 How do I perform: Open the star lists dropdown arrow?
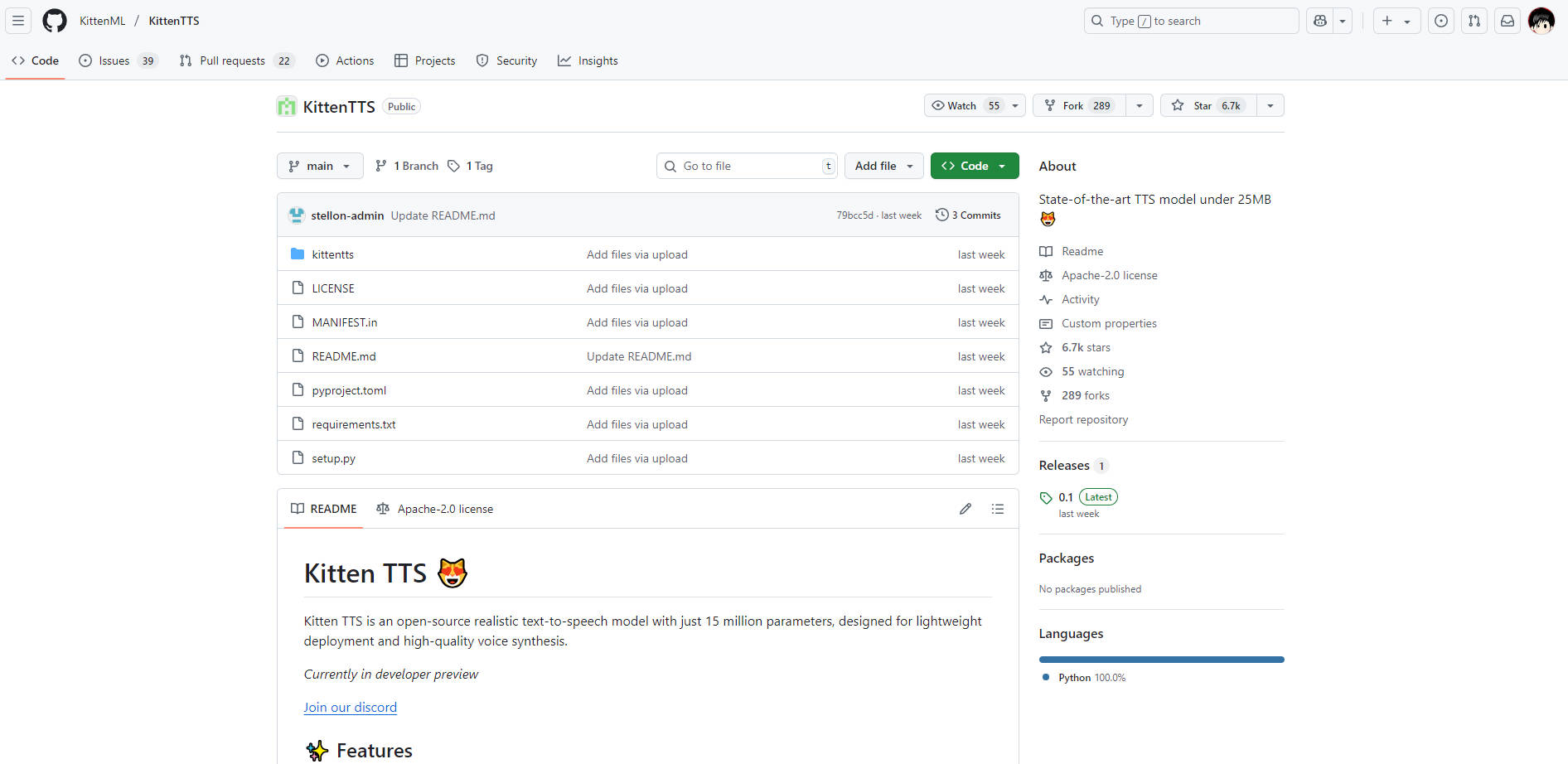(x=1270, y=105)
